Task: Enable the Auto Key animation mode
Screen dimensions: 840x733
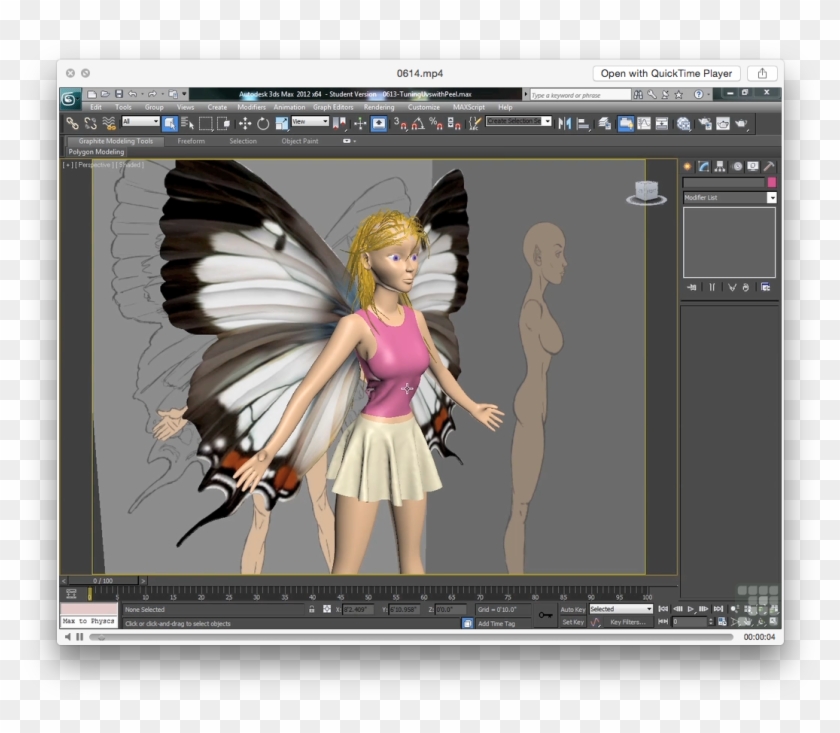Action: 574,608
